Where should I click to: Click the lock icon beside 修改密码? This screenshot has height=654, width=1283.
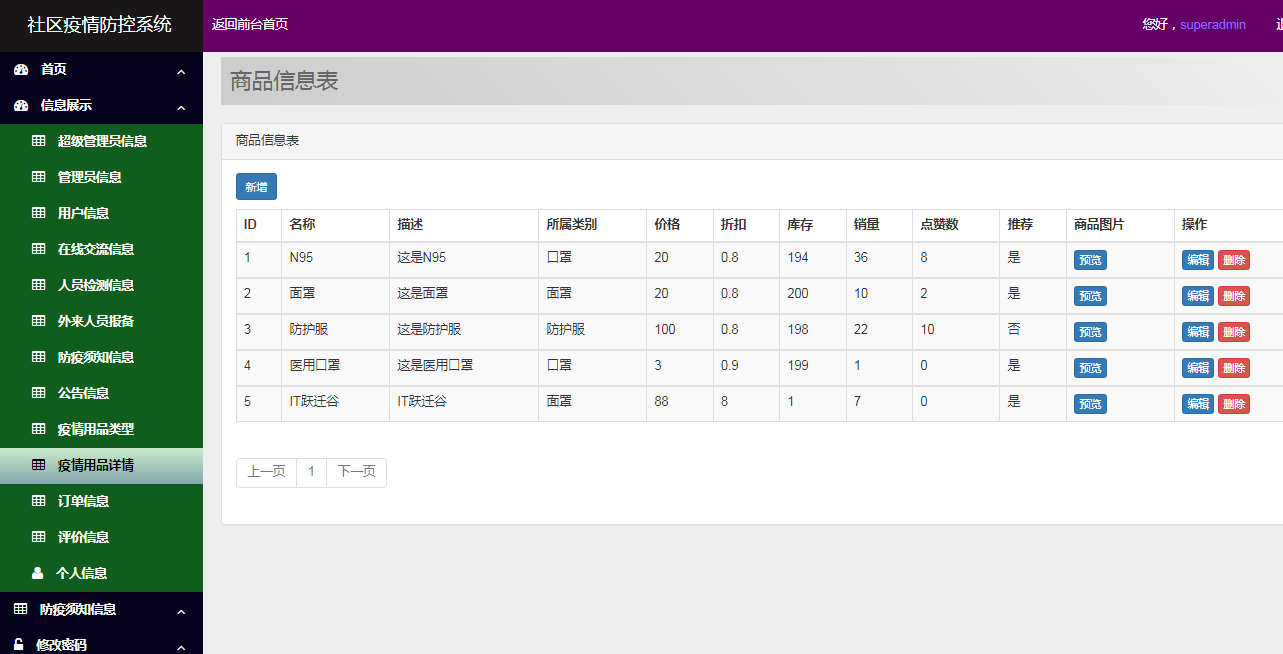pyautogui.click(x=19, y=645)
